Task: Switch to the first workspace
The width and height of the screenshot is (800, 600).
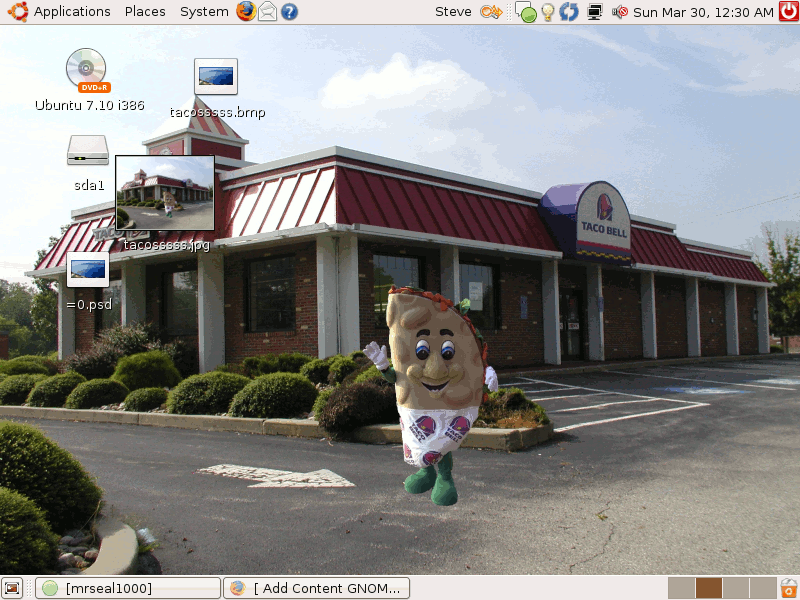Action: pos(681,588)
